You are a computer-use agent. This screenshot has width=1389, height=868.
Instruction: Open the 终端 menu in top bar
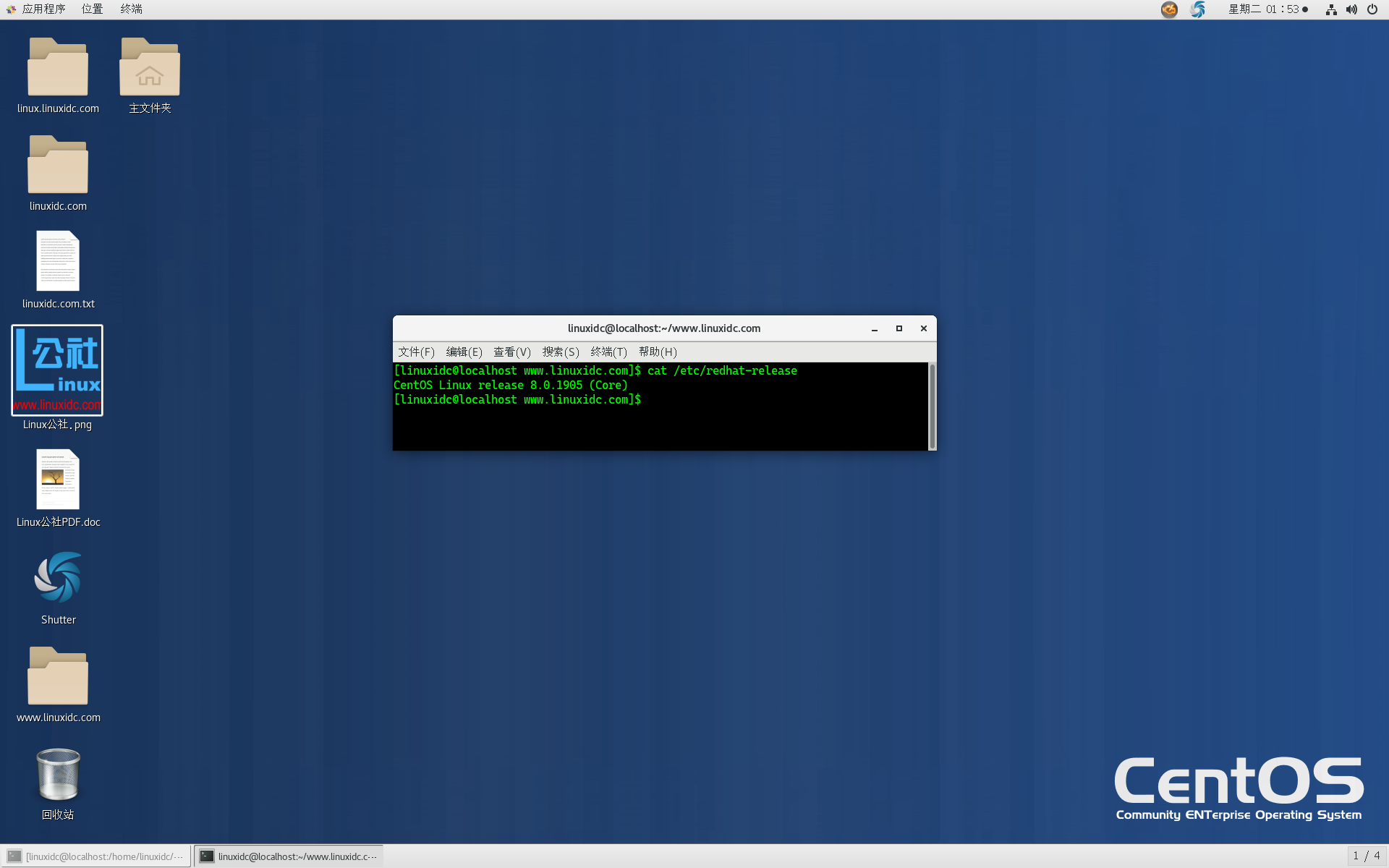(x=131, y=9)
